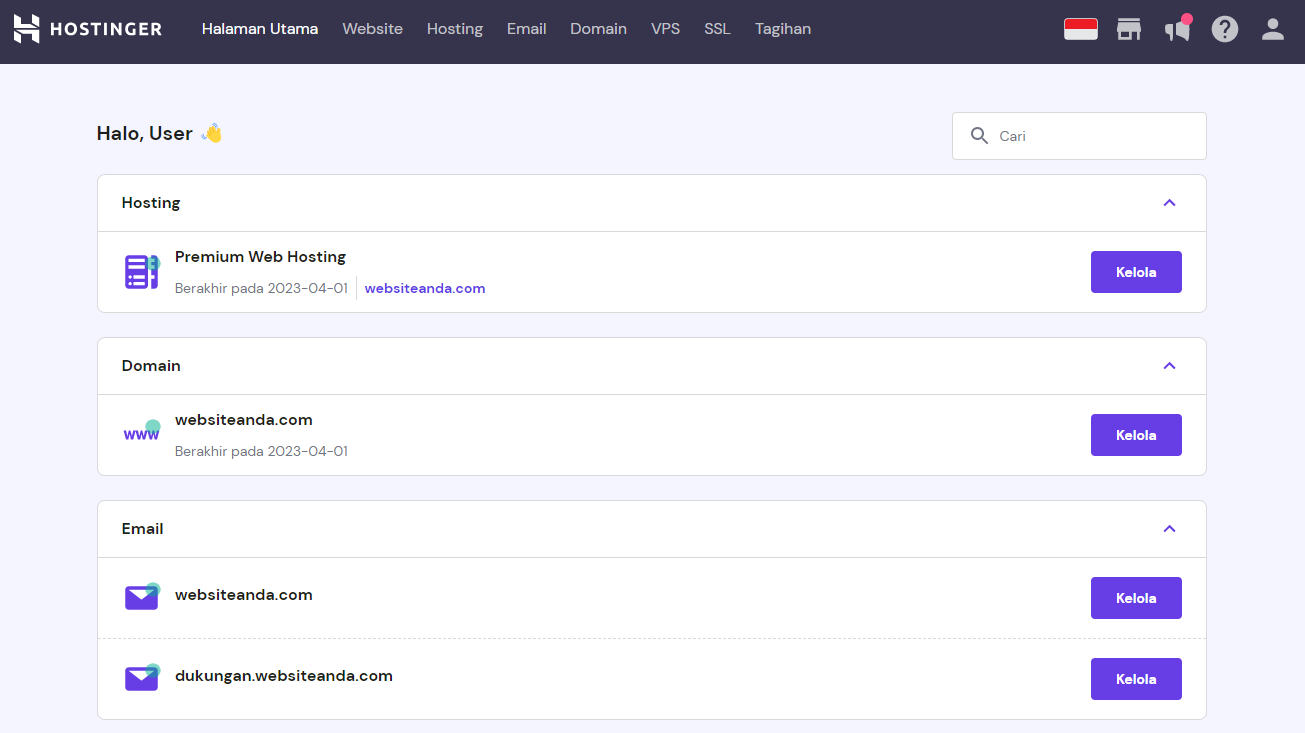Screen dimensions: 1305x733
Task: Open the Indonesian flag language selector
Action: click(1081, 29)
